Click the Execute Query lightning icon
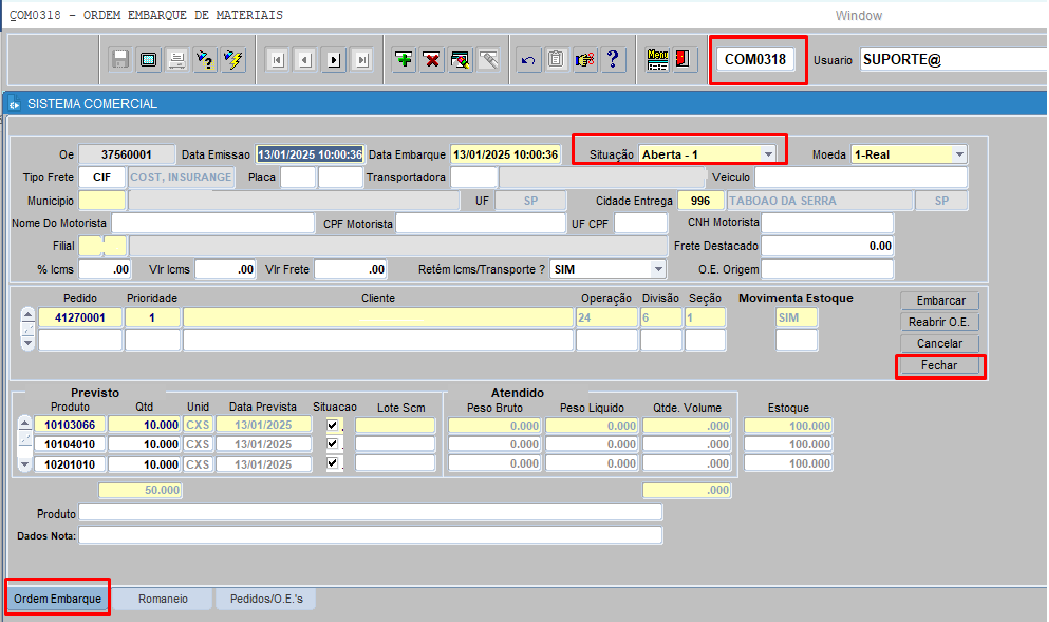The image size is (1049, 622). (x=233, y=60)
